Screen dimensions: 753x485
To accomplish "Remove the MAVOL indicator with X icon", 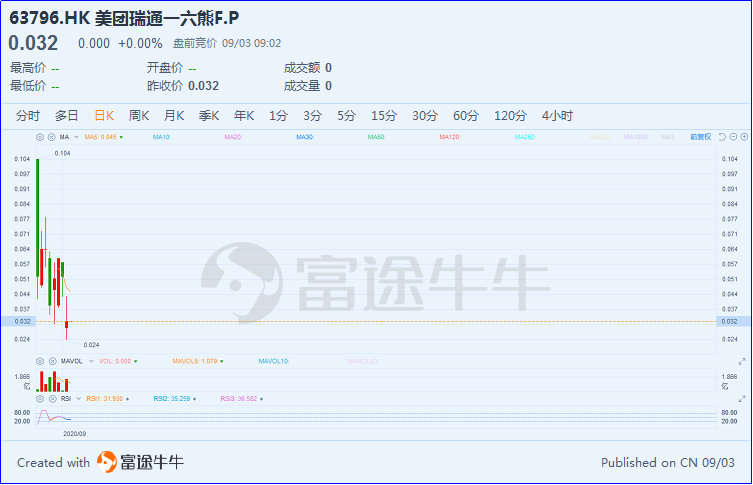I will point(52,361).
